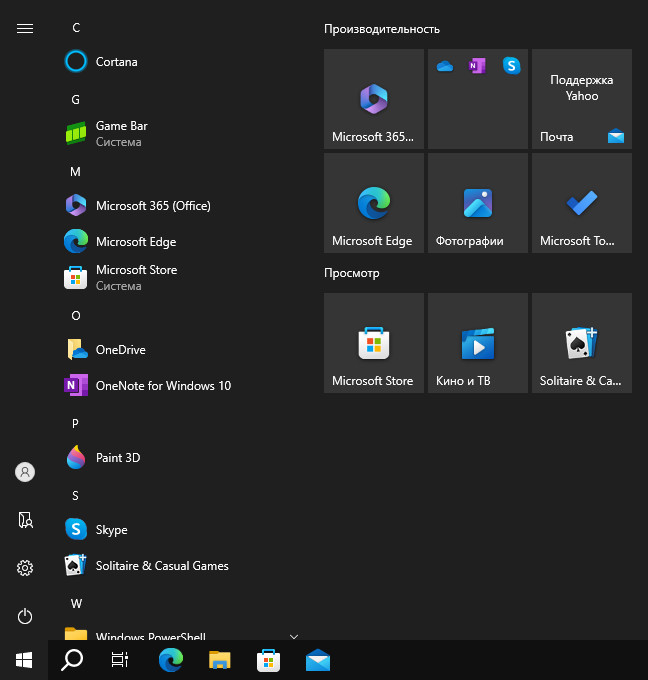Open Solitaire & Casual Games in app list
Viewport: 648px width, 680px height.
pos(180,566)
